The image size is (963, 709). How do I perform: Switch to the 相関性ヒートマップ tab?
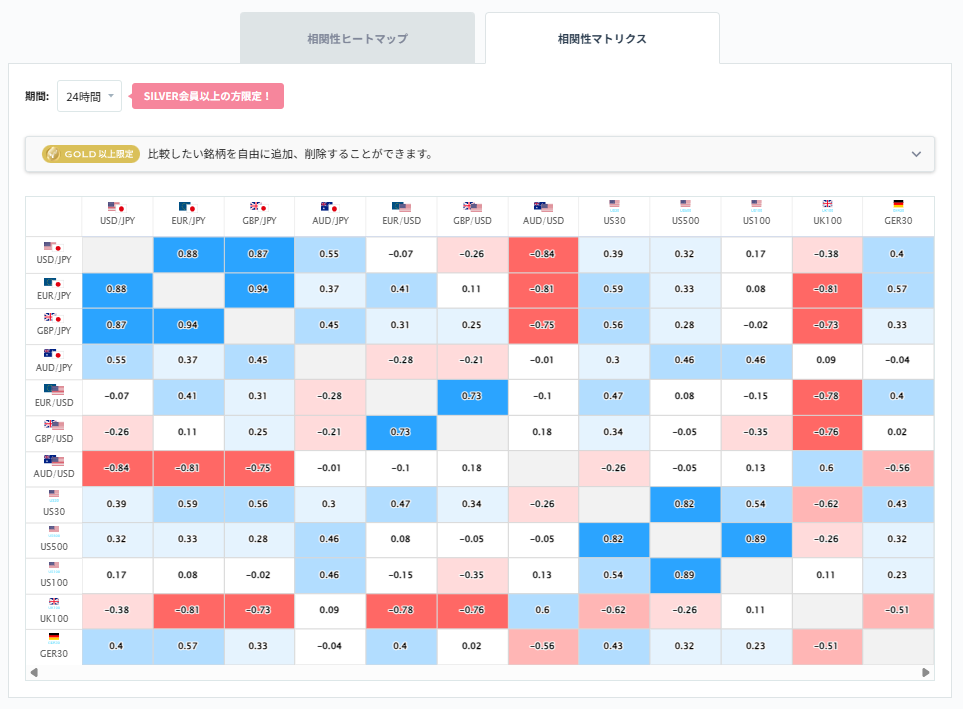point(357,37)
